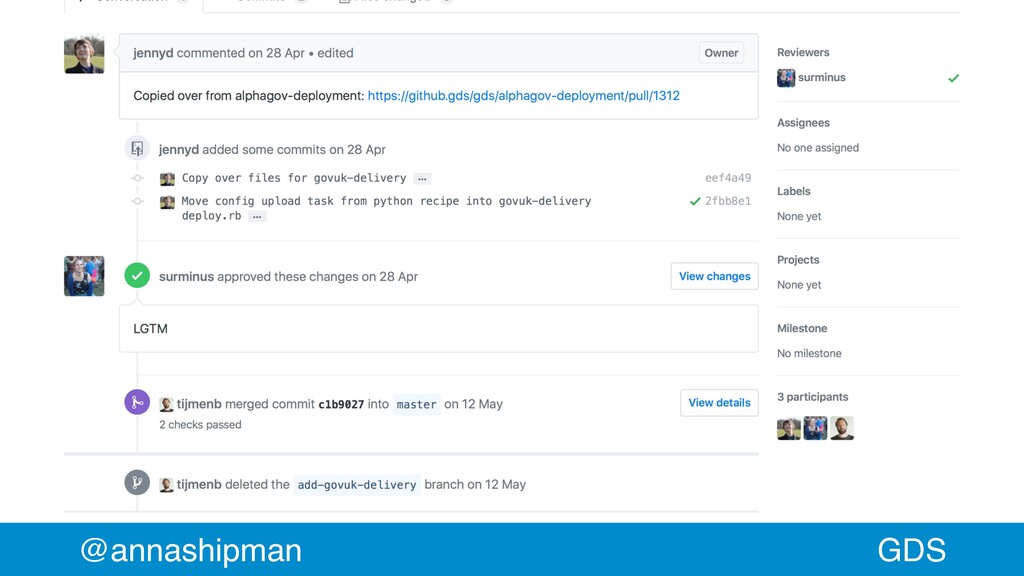
Task: Click tijmenb small avatar in merge line
Action: (167, 404)
